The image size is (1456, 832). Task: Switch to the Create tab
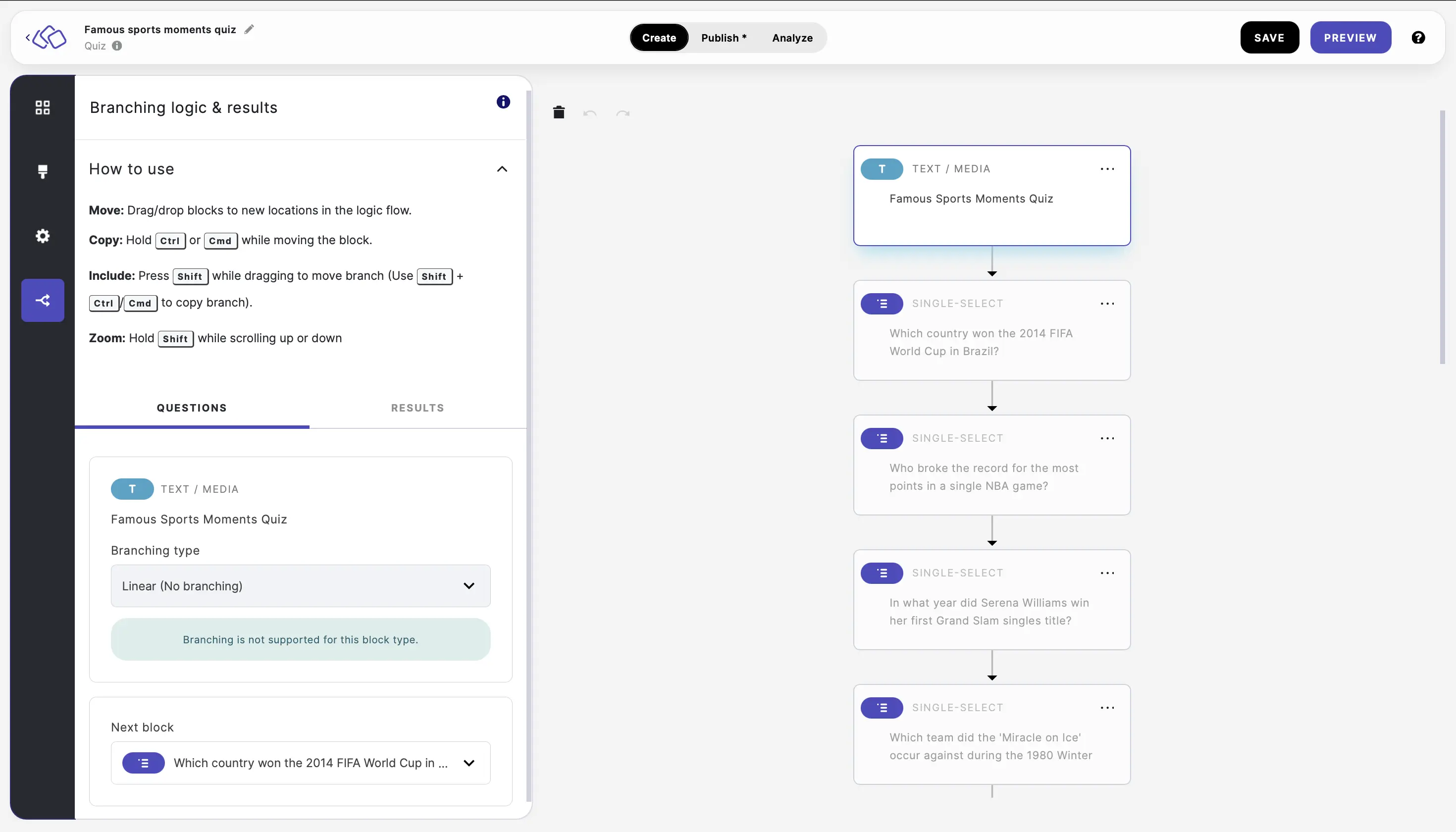point(659,38)
